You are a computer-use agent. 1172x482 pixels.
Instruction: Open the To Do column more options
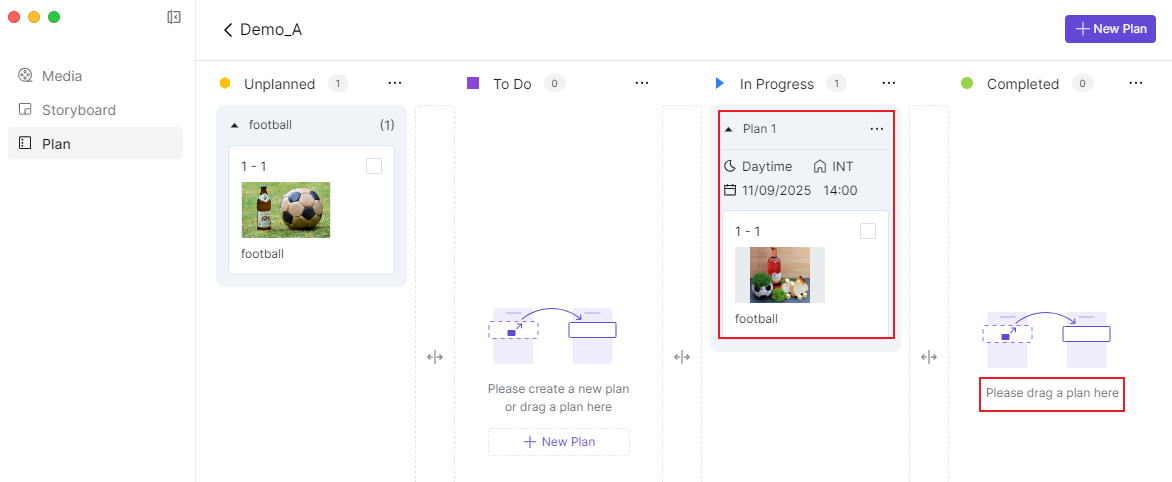coord(642,83)
